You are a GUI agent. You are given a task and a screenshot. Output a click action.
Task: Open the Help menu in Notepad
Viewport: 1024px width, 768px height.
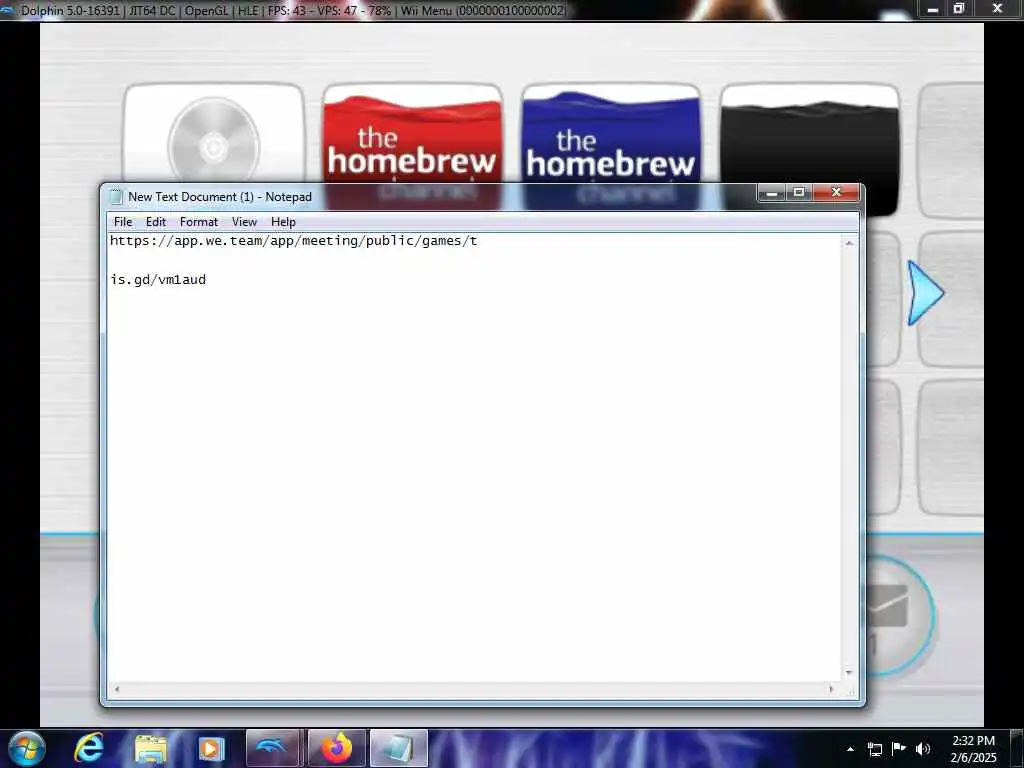point(283,222)
